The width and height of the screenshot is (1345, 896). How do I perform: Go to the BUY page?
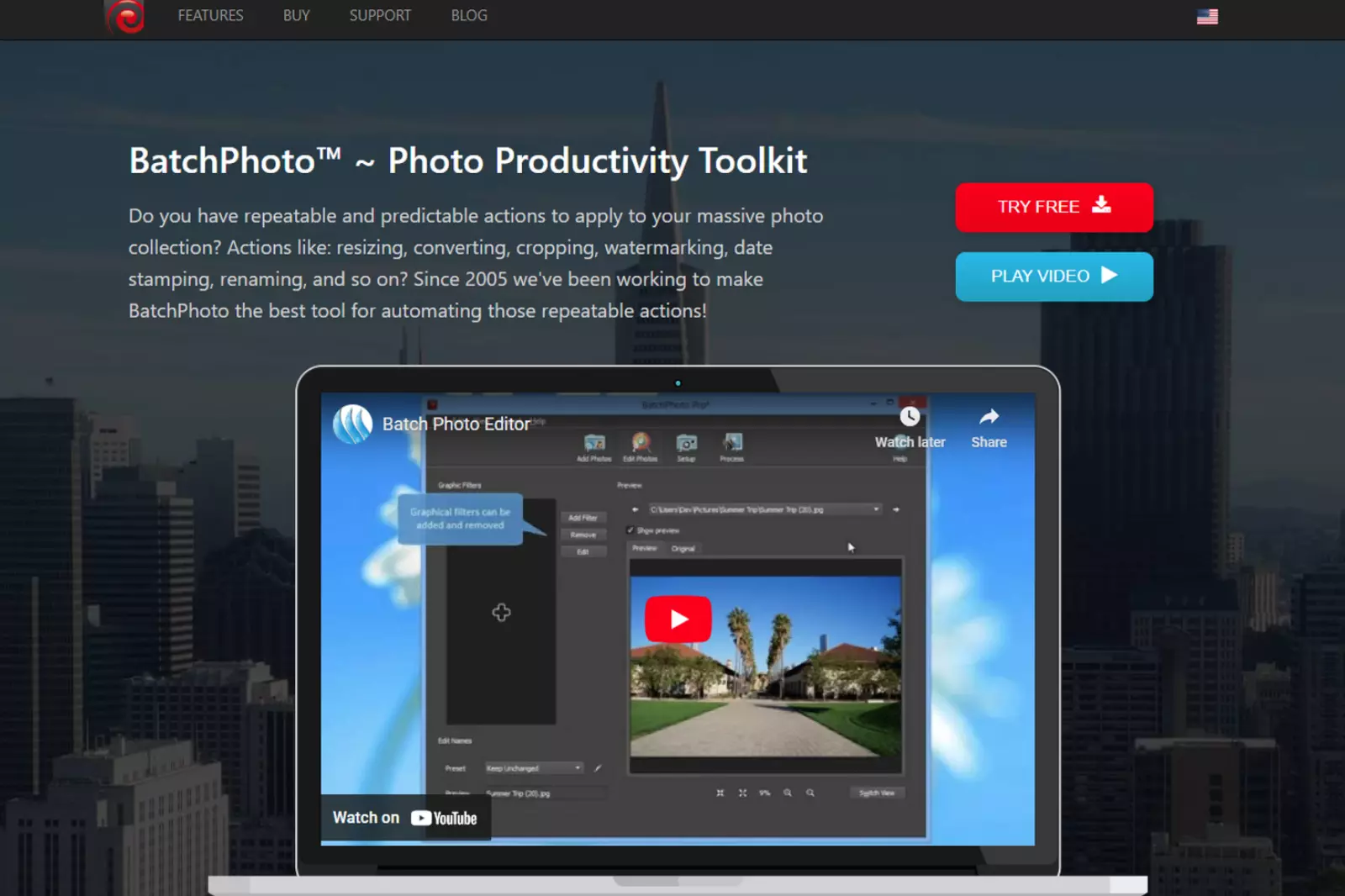coord(296,16)
